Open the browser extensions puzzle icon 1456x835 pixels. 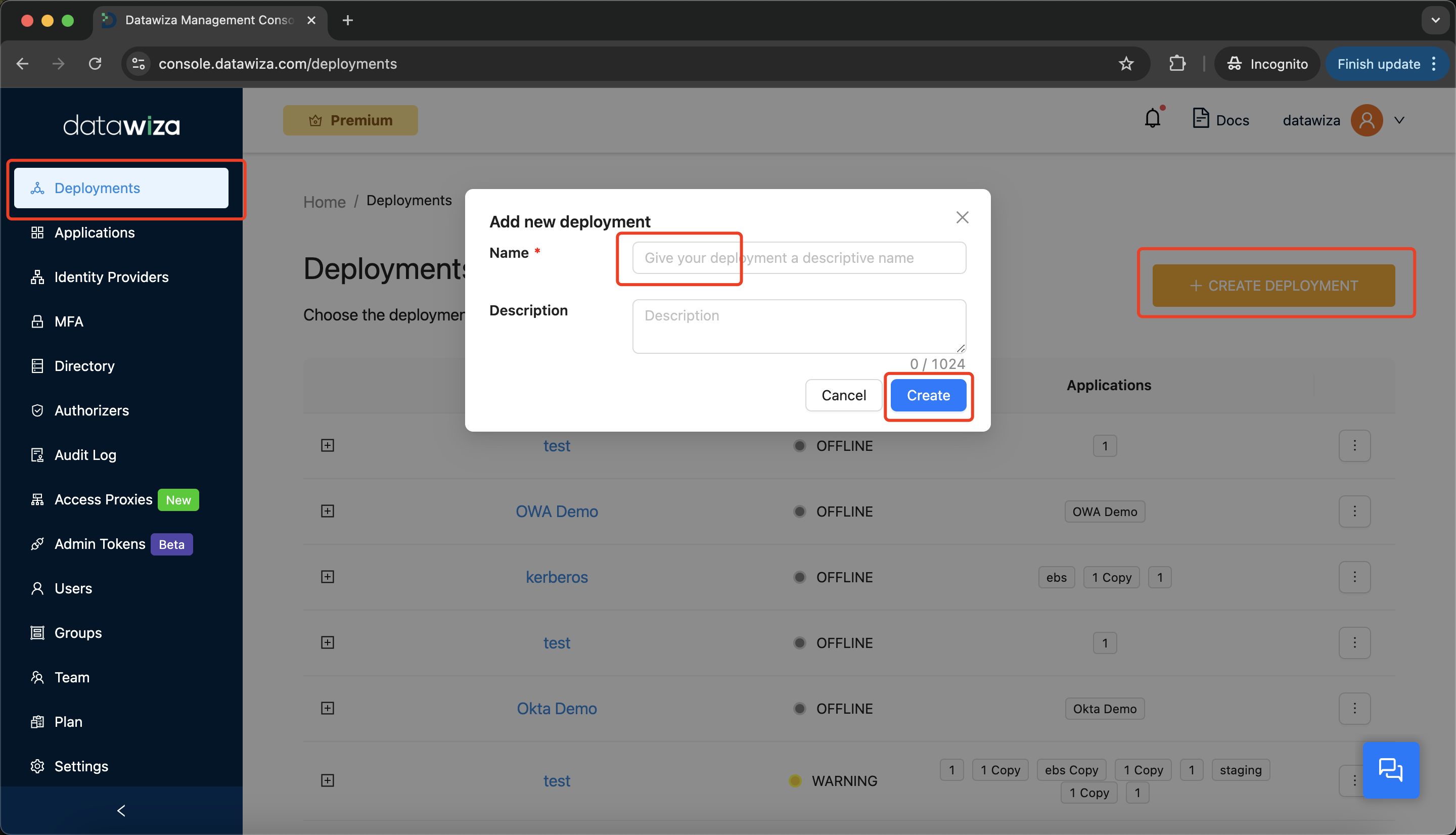(1177, 64)
